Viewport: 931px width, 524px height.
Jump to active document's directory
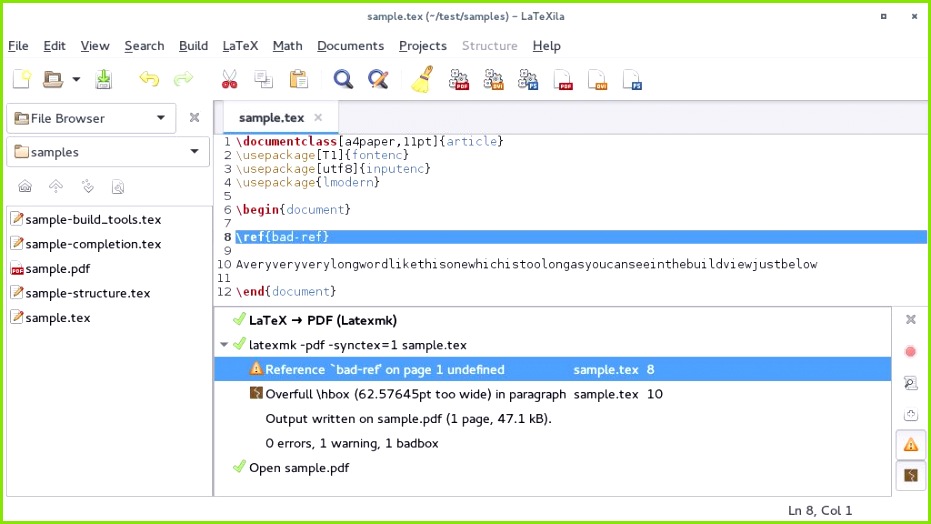87,186
